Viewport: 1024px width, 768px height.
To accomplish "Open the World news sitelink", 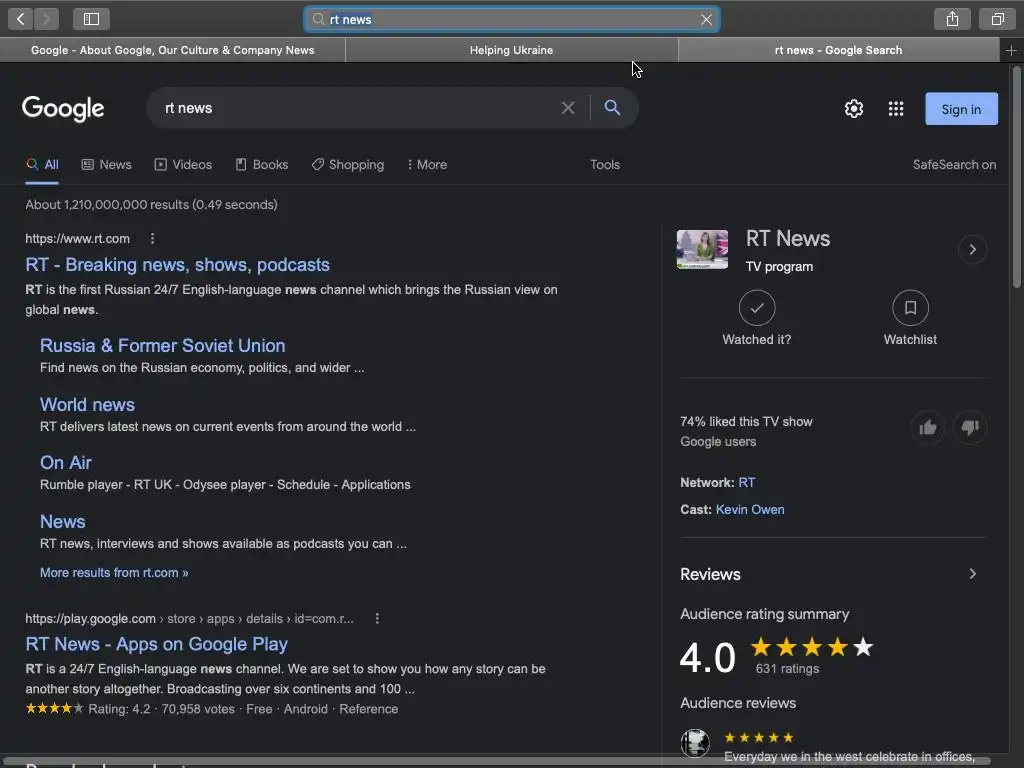I will click(88, 404).
